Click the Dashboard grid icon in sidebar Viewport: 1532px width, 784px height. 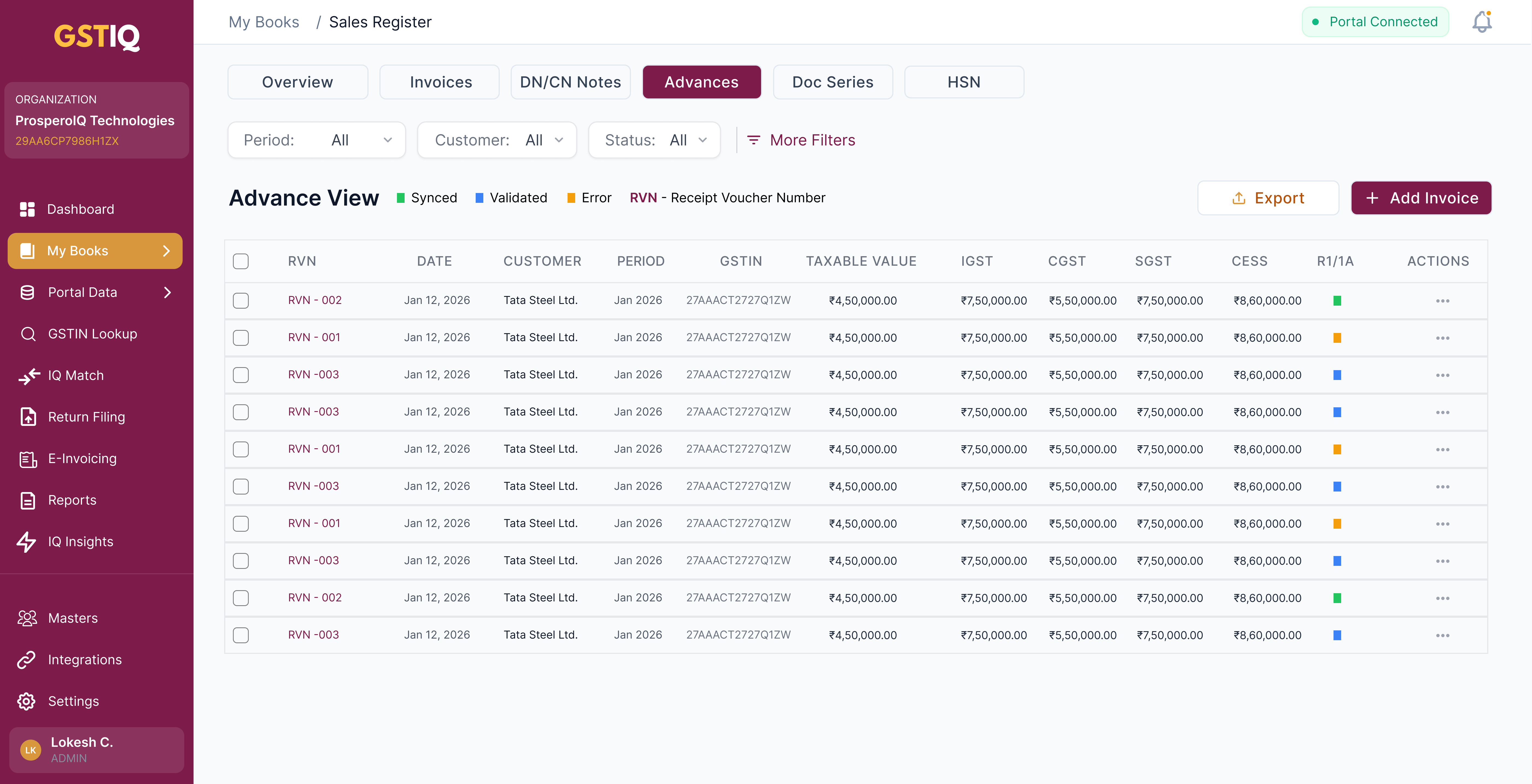[x=27, y=209]
